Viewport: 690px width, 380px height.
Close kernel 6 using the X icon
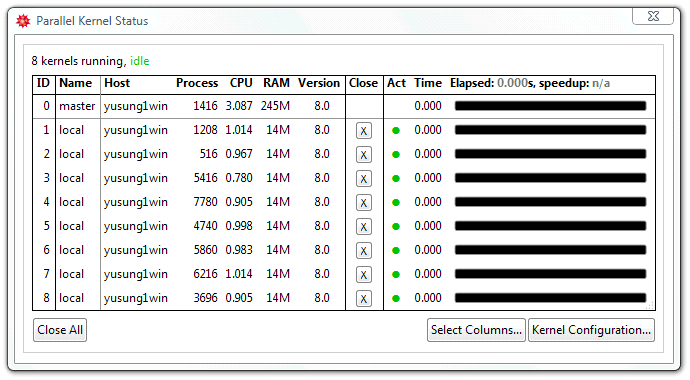(x=363, y=251)
